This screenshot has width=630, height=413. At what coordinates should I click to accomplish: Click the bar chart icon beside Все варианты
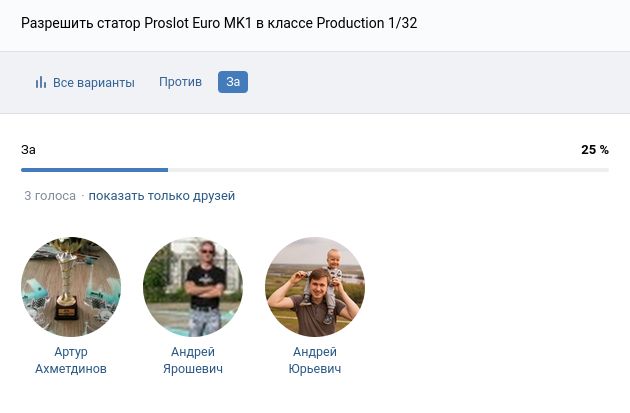coord(41,82)
